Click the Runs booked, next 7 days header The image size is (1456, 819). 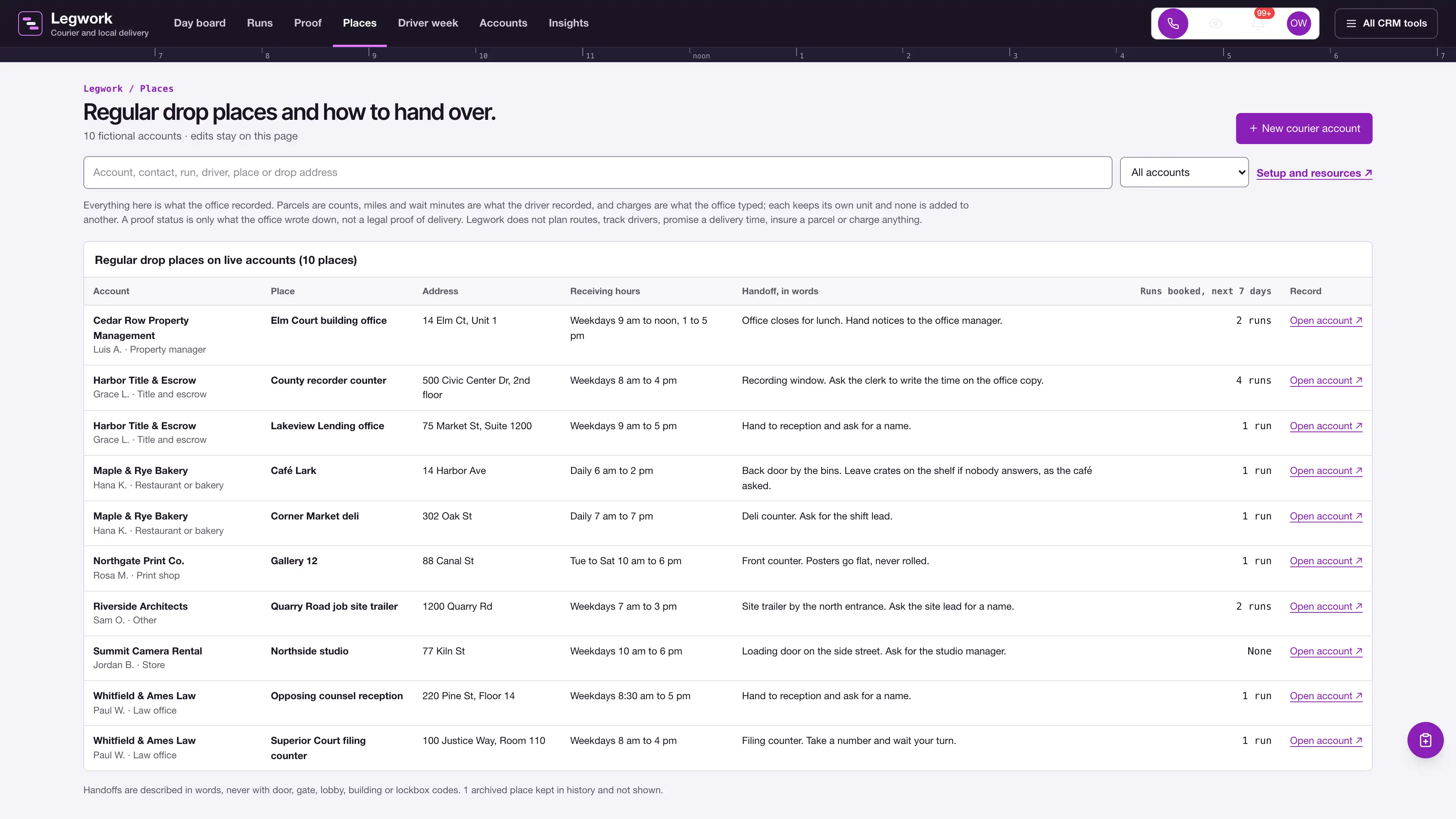click(1205, 291)
